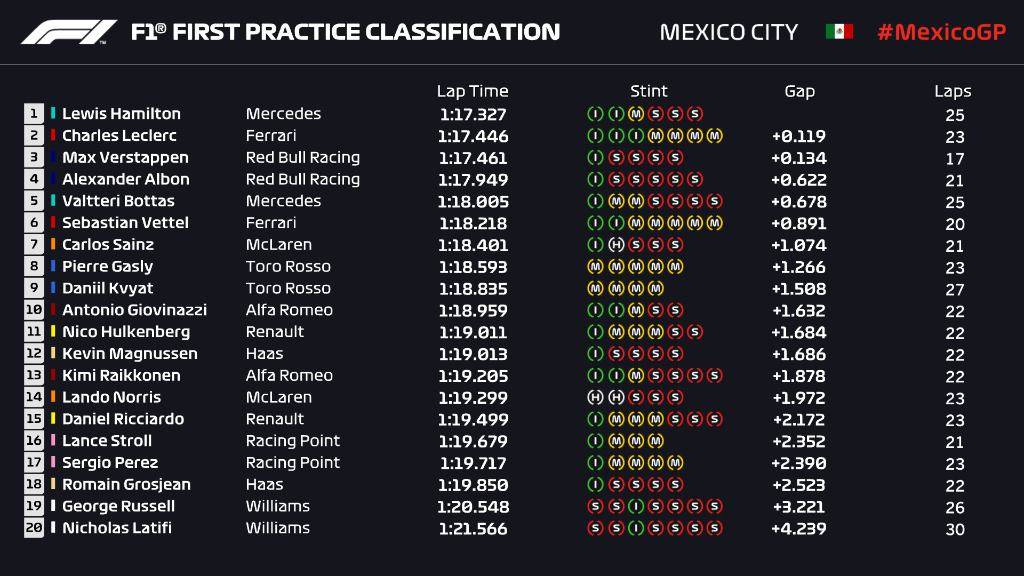Click the Laps column header

tap(953, 91)
